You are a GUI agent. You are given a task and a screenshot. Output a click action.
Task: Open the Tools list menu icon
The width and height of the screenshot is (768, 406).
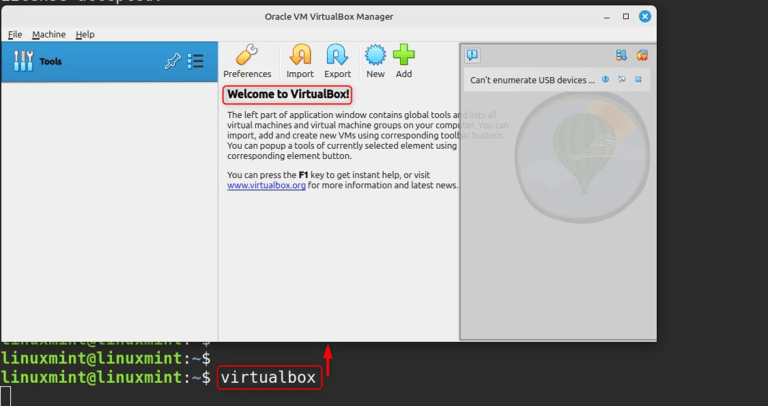[x=195, y=62]
